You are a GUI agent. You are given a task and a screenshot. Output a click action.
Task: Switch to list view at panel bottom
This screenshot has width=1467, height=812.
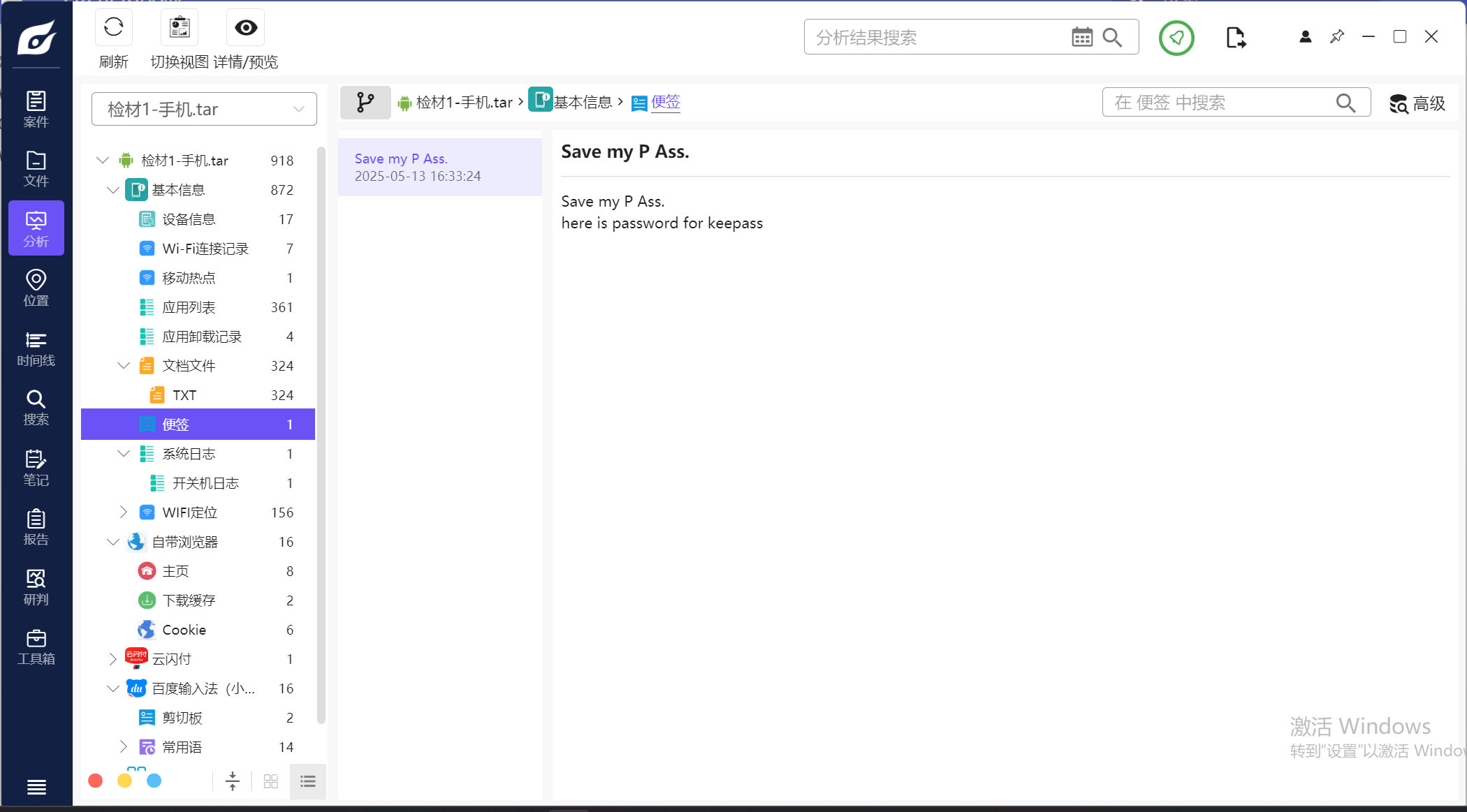tap(308, 781)
